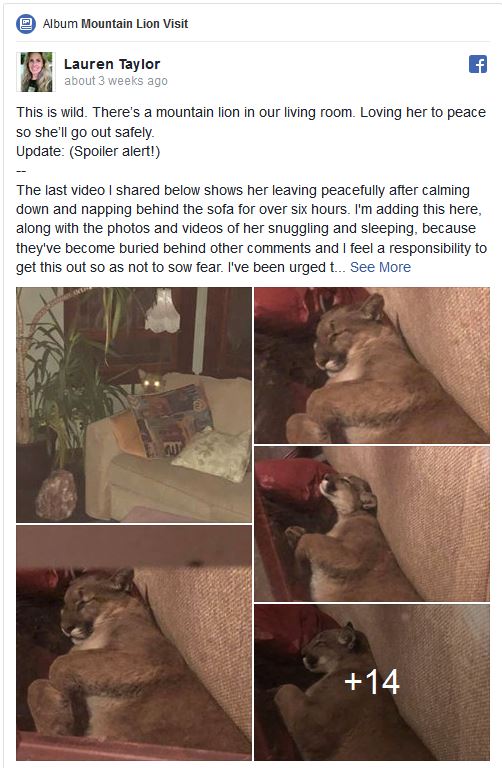Click the pink salt rock in the sofa photo
Viewport: 502px width, 768px height.
tap(57, 495)
